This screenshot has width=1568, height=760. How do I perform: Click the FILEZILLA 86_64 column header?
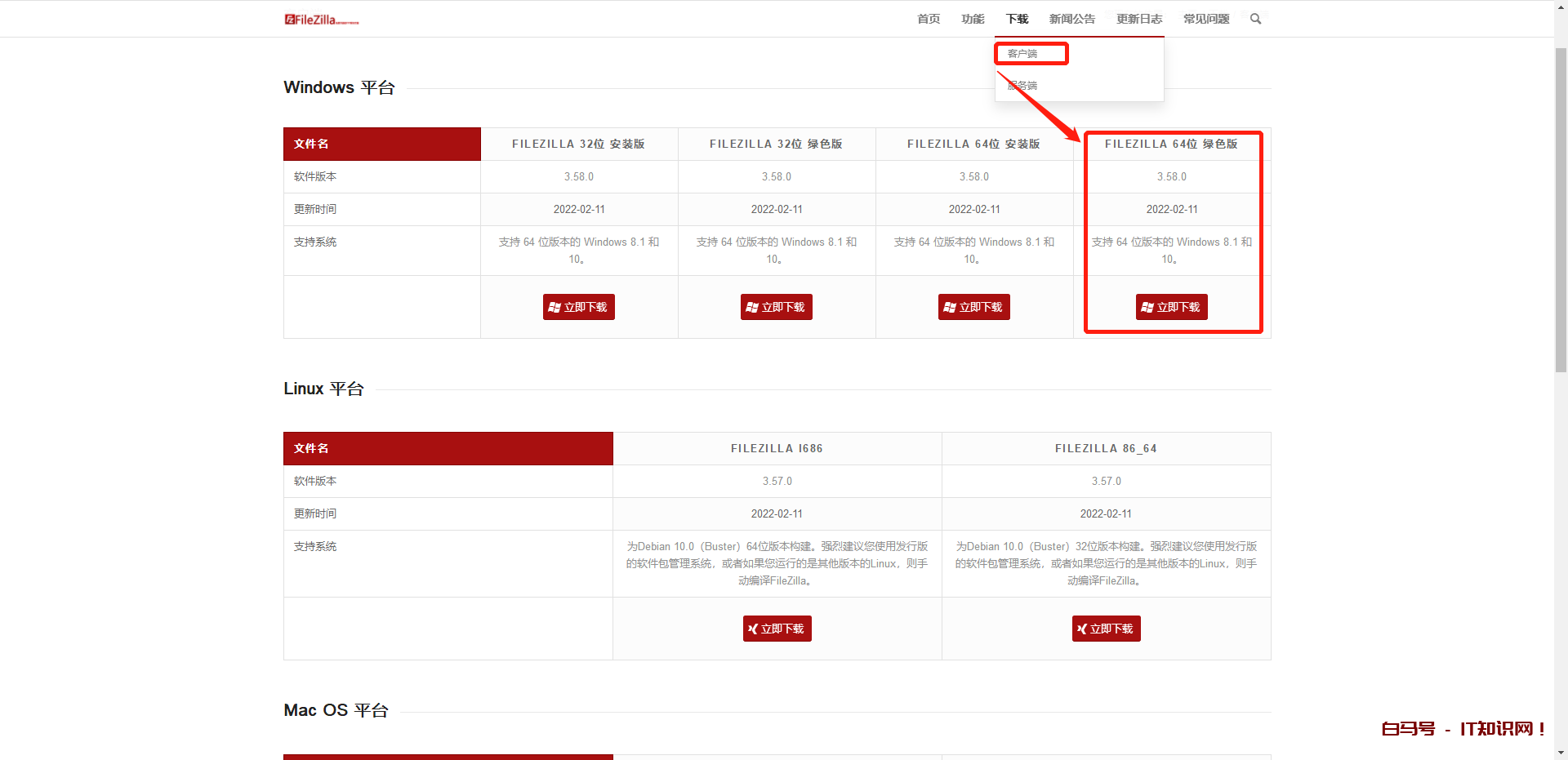point(1107,448)
